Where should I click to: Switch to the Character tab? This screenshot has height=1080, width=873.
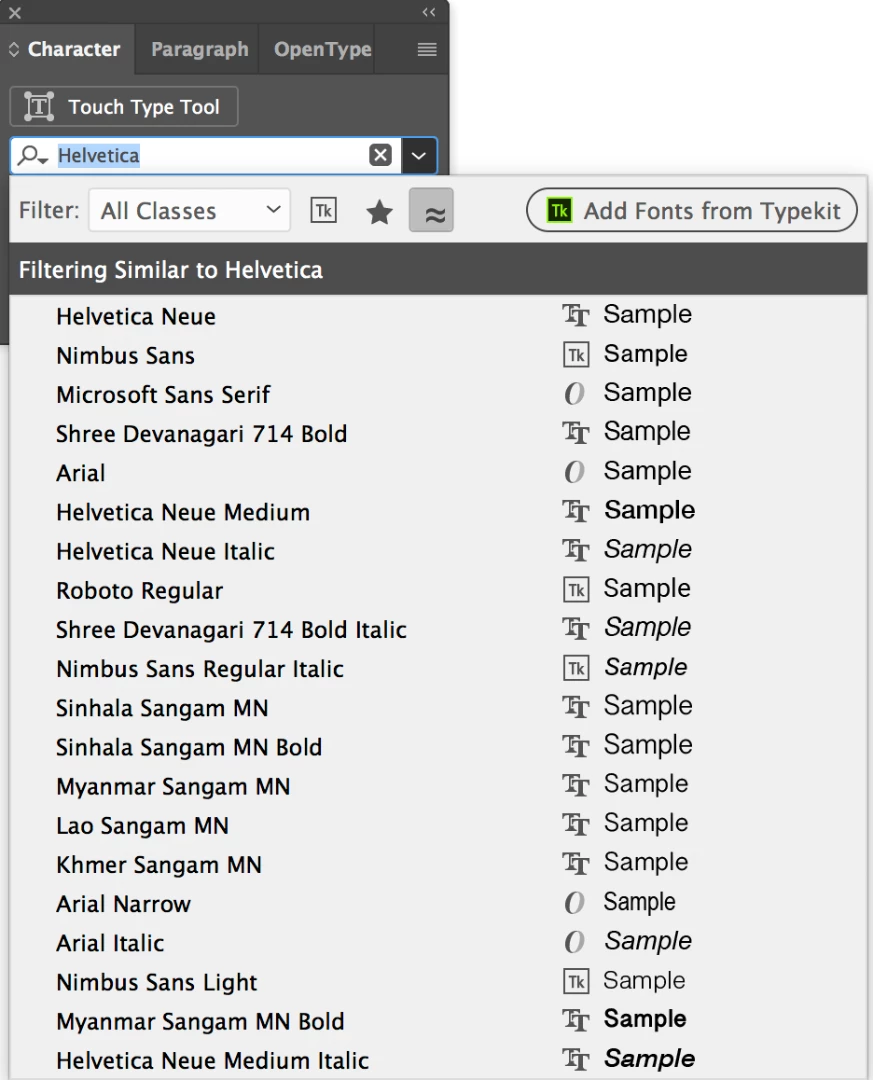coord(74,50)
